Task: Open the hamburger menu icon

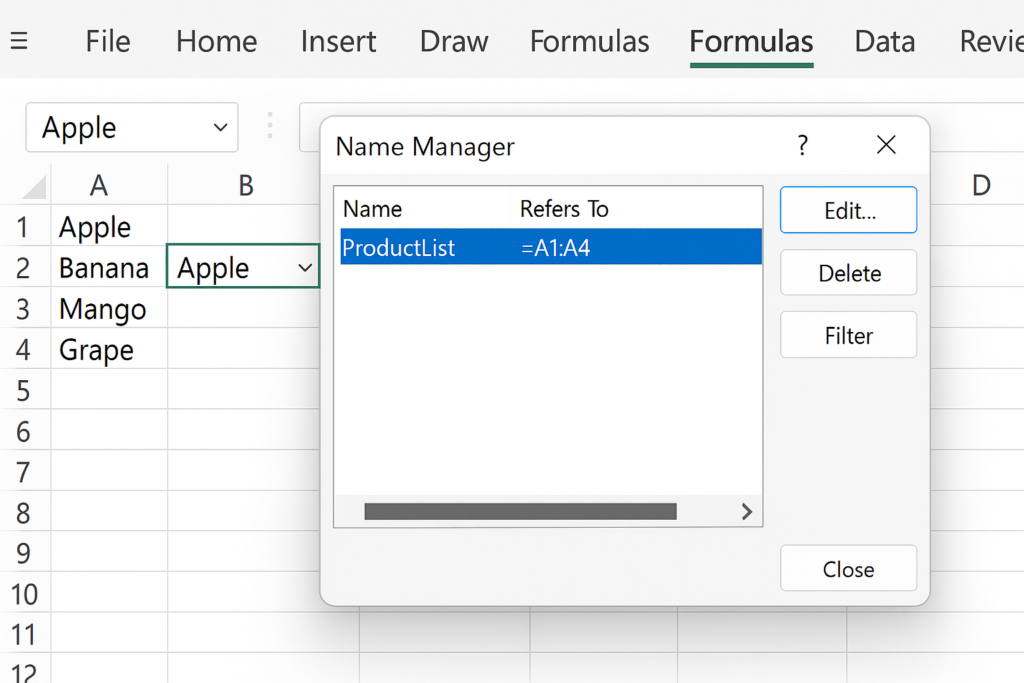Action: pyautogui.click(x=18, y=41)
